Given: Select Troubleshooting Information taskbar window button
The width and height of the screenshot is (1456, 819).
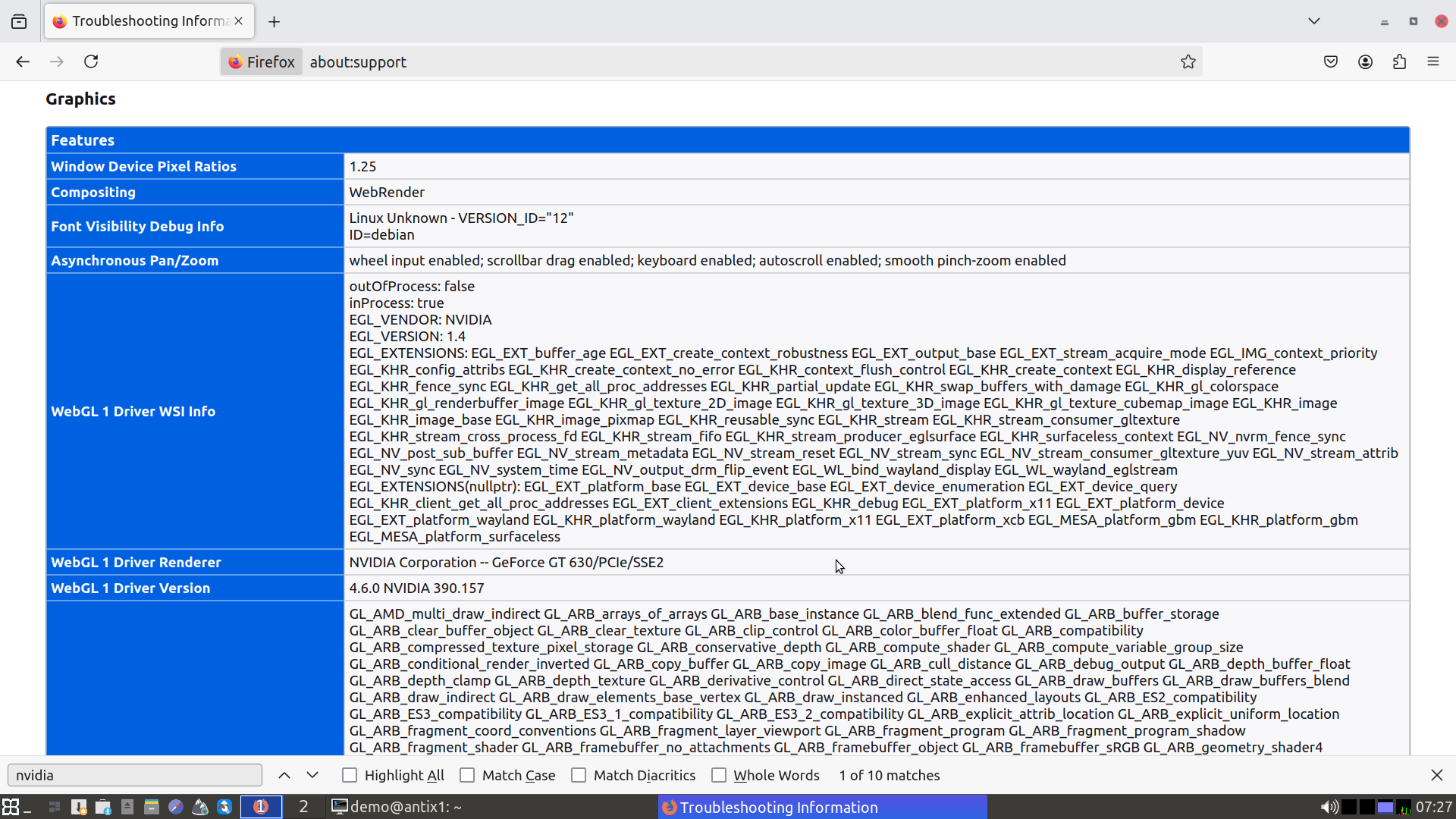Looking at the screenshot, I should 822,807.
